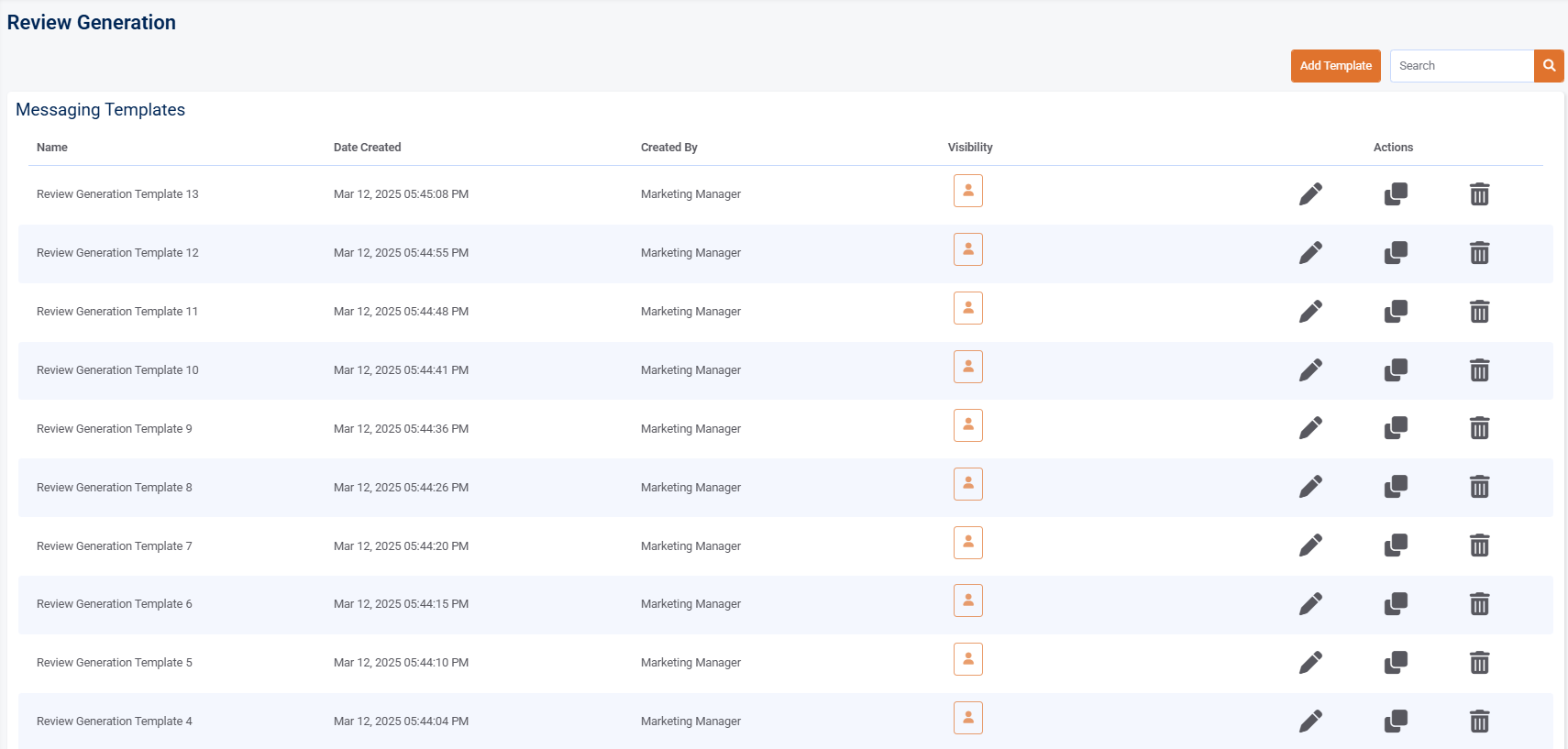Viewport: 1568px width, 749px height.
Task: Toggle visibility for Review Generation Template 10
Action: point(967,367)
